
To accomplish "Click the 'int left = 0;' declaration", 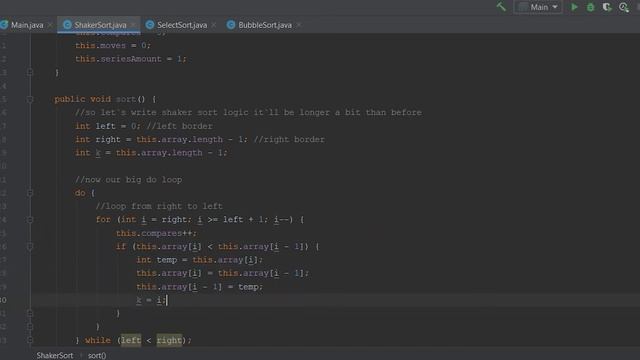I will [x=107, y=126].
